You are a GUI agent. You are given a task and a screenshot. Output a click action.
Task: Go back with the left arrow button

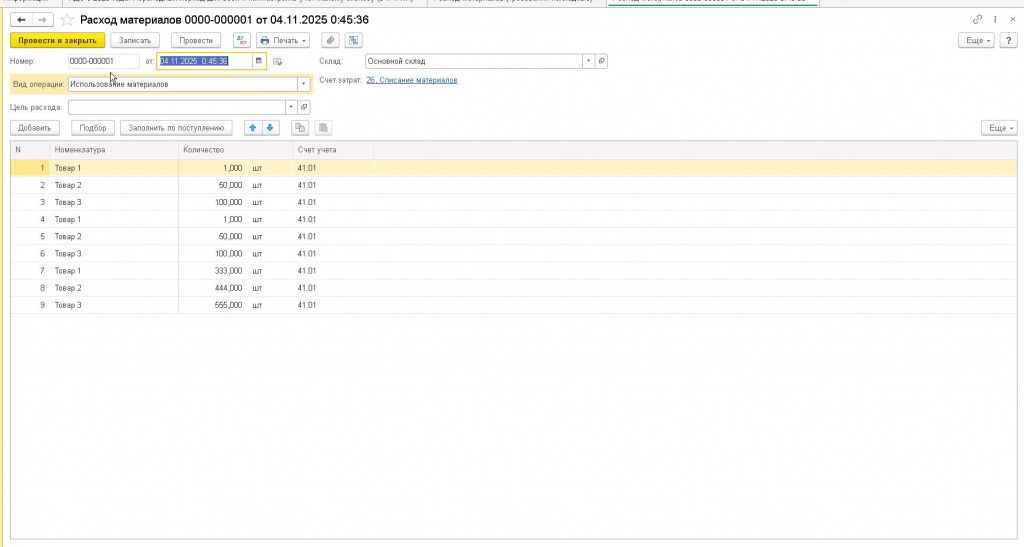point(21,20)
